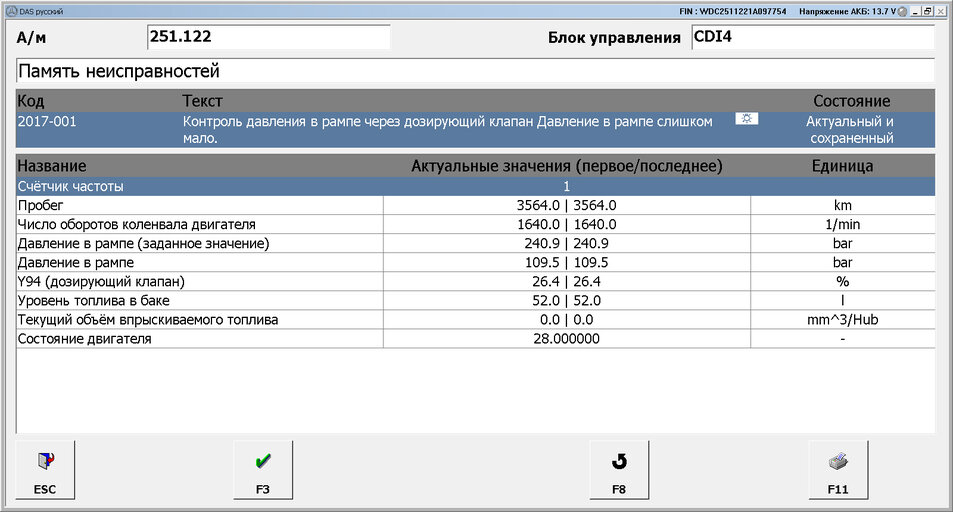
Task: Click the Единица column header
Action: point(842,166)
